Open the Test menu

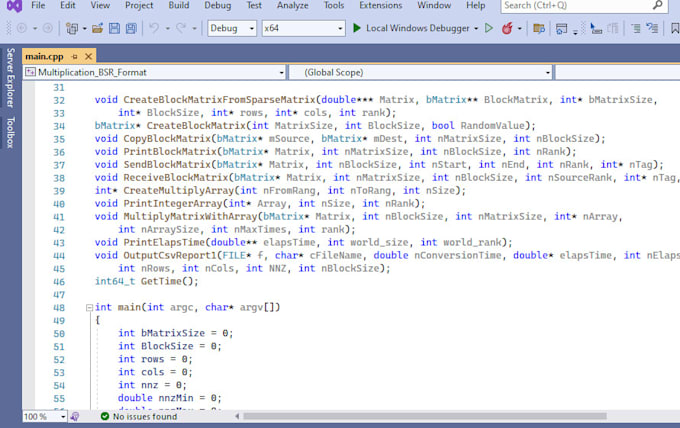(254, 5)
